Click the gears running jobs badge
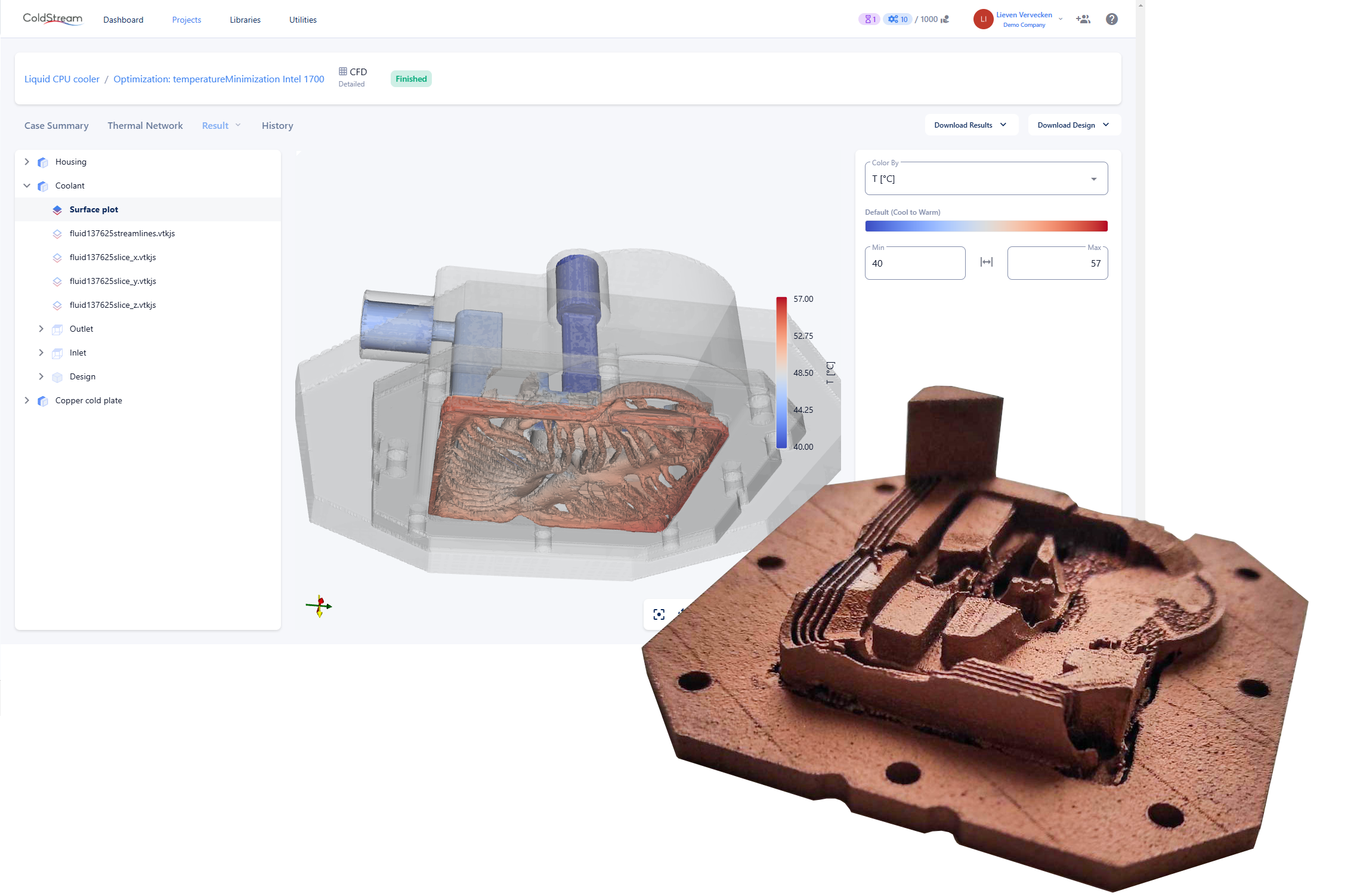The height and width of the screenshot is (896, 1360). [897, 19]
